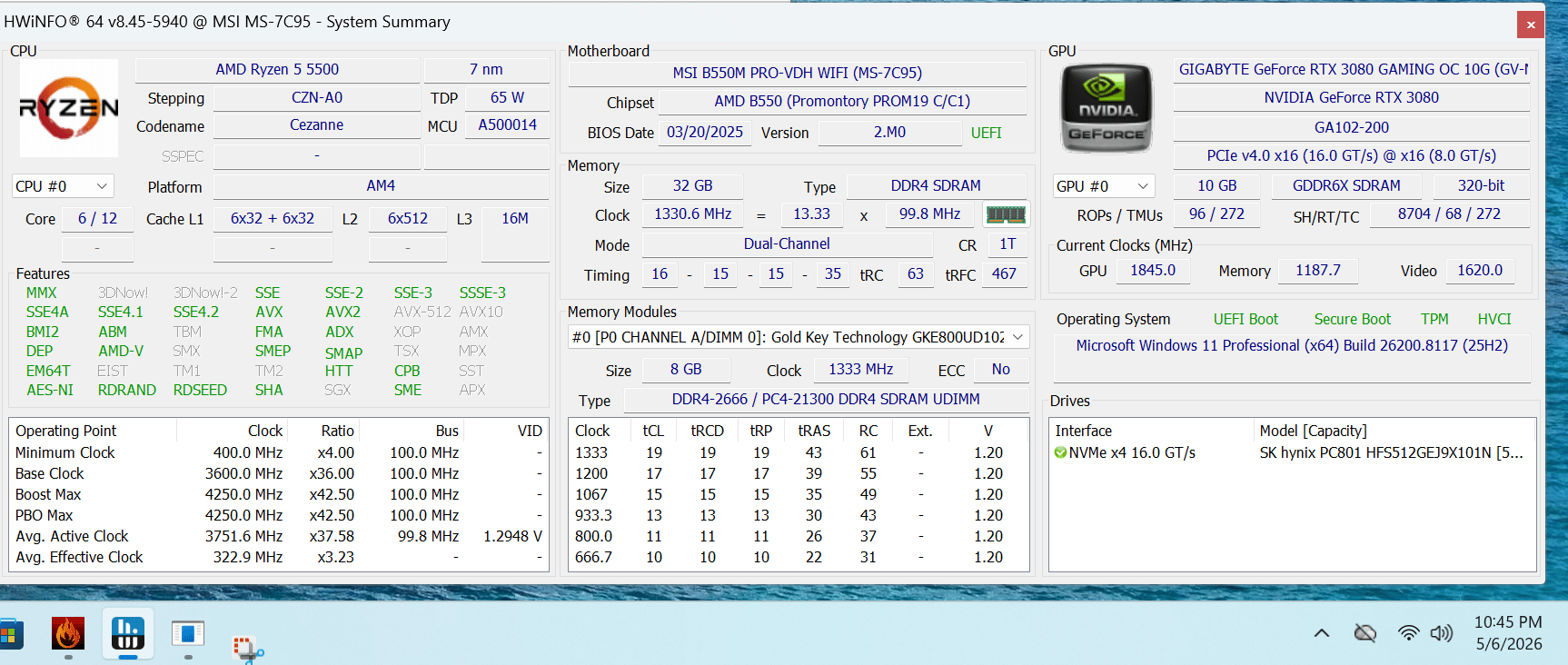The image size is (1568, 665).
Task: Click the AMD Ryzen 5 5500 name field
Action: point(277,70)
